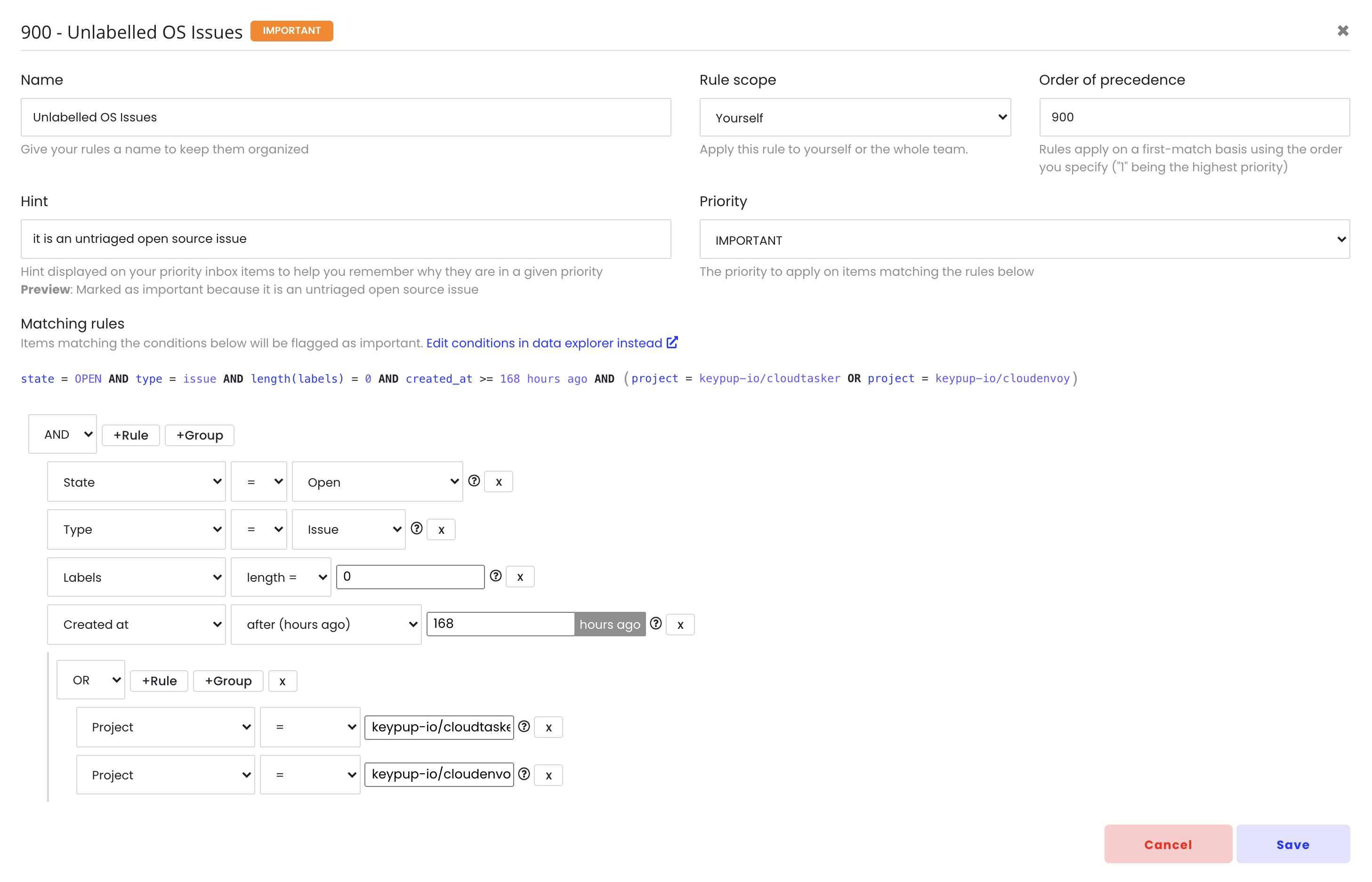
Task: Click the 'Matching rules' heading
Action: pyautogui.click(x=72, y=324)
